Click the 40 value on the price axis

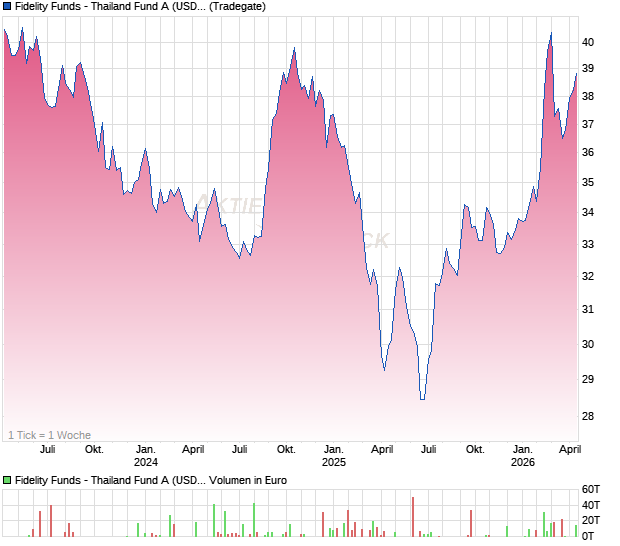tap(588, 42)
